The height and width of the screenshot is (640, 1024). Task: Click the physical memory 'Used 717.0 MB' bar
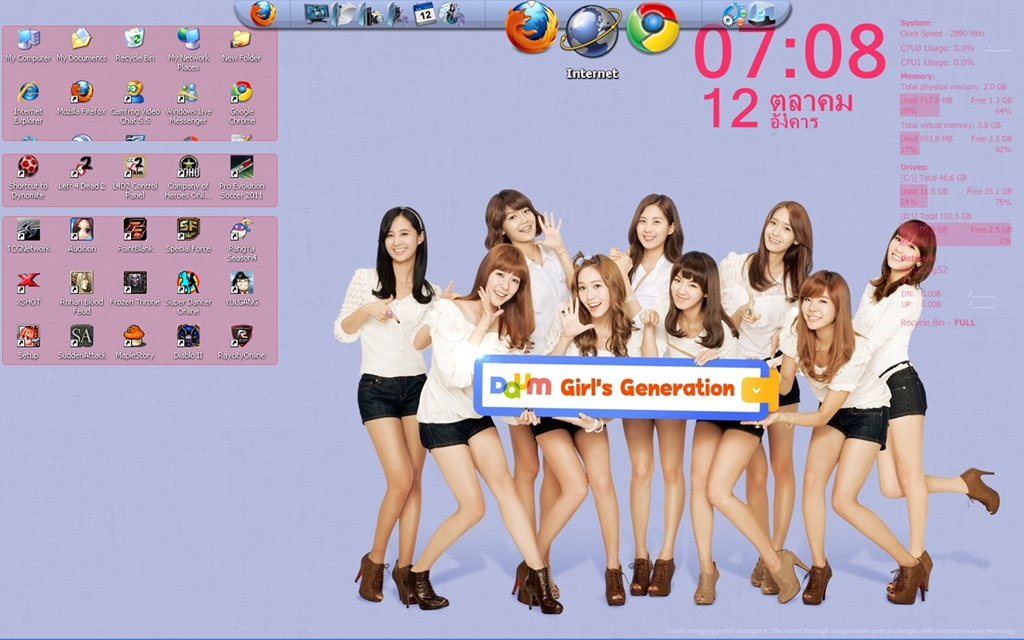tap(920, 105)
